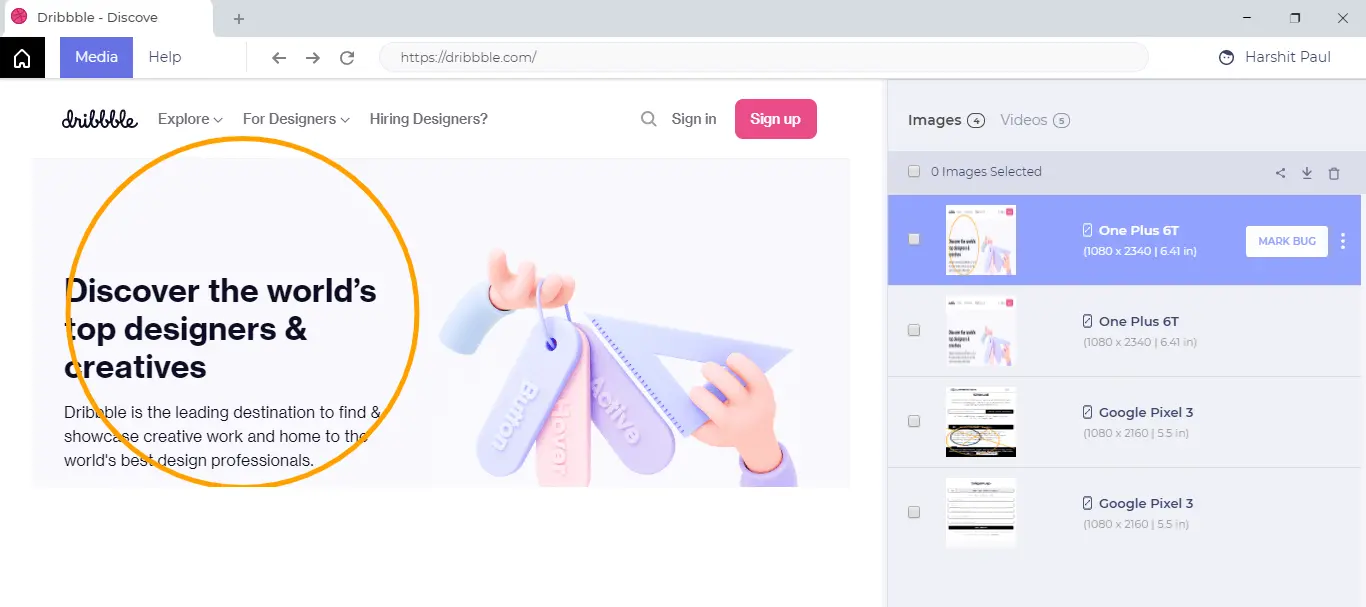1366x607 pixels.
Task: Toggle the select all images checkbox
Action: pyautogui.click(x=914, y=172)
